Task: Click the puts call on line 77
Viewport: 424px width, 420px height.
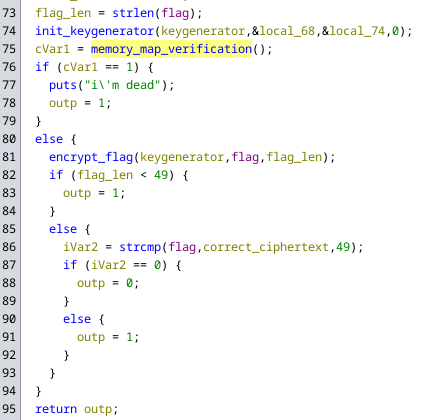Action: click(x=63, y=85)
